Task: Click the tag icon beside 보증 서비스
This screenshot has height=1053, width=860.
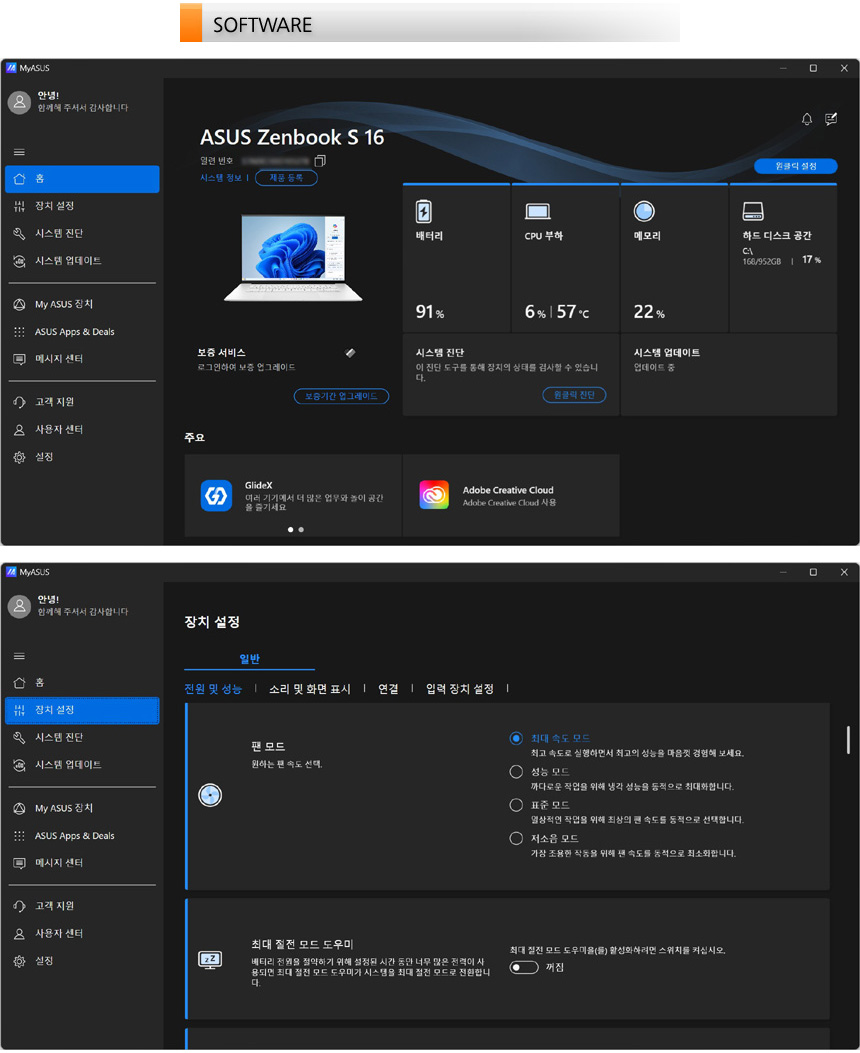Action: (350, 353)
